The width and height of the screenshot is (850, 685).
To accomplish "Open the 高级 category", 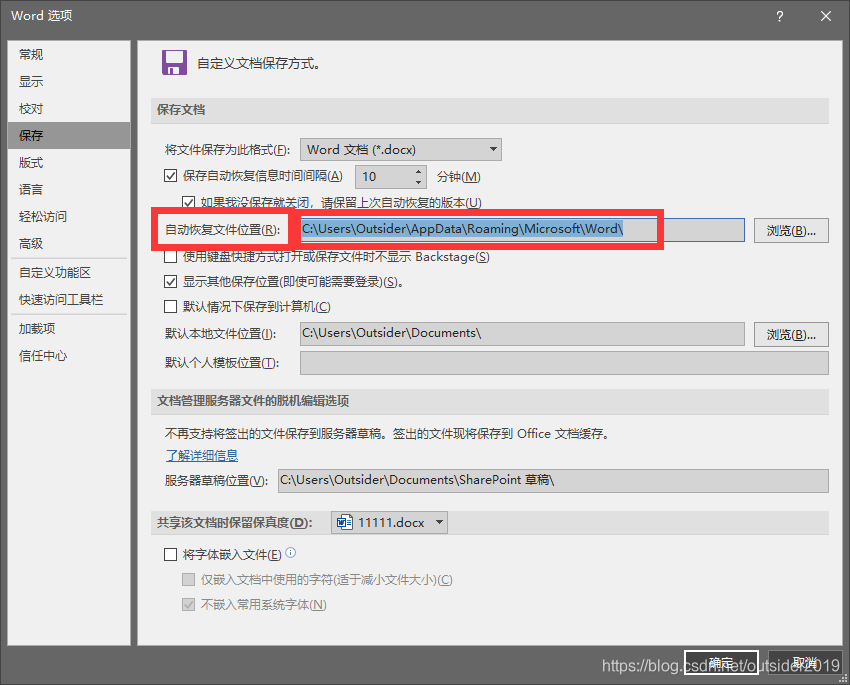I will pyautogui.click(x=69, y=244).
